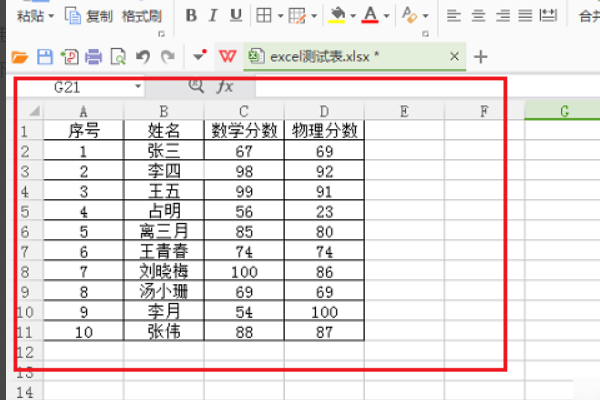Click the 物理分数 header cell
Viewport: 600px width, 400px height.
[x=324, y=131]
